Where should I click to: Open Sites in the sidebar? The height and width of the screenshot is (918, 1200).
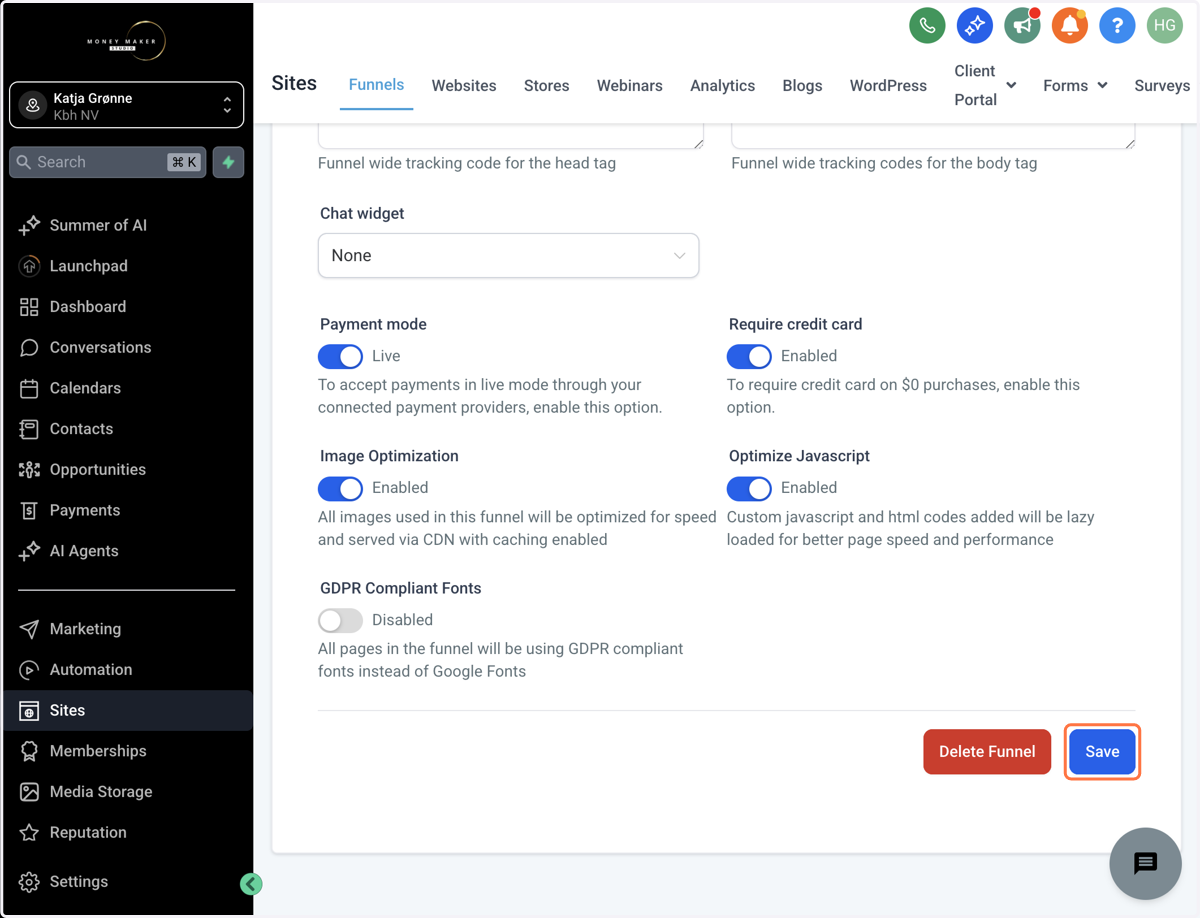tap(127, 711)
